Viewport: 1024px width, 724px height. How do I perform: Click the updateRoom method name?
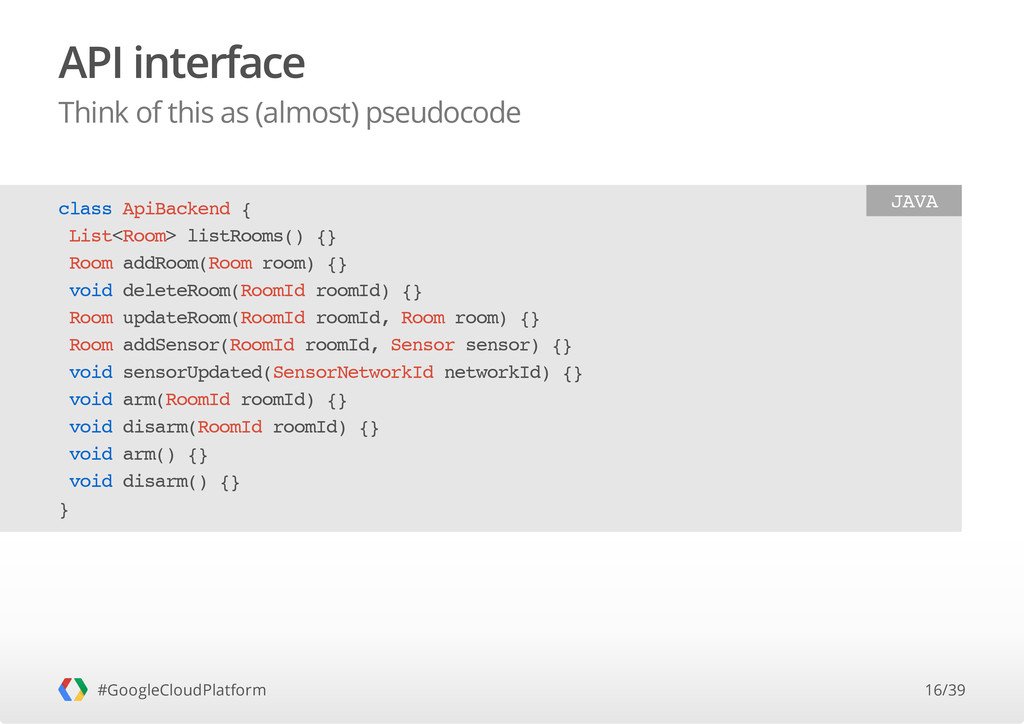click(176, 318)
